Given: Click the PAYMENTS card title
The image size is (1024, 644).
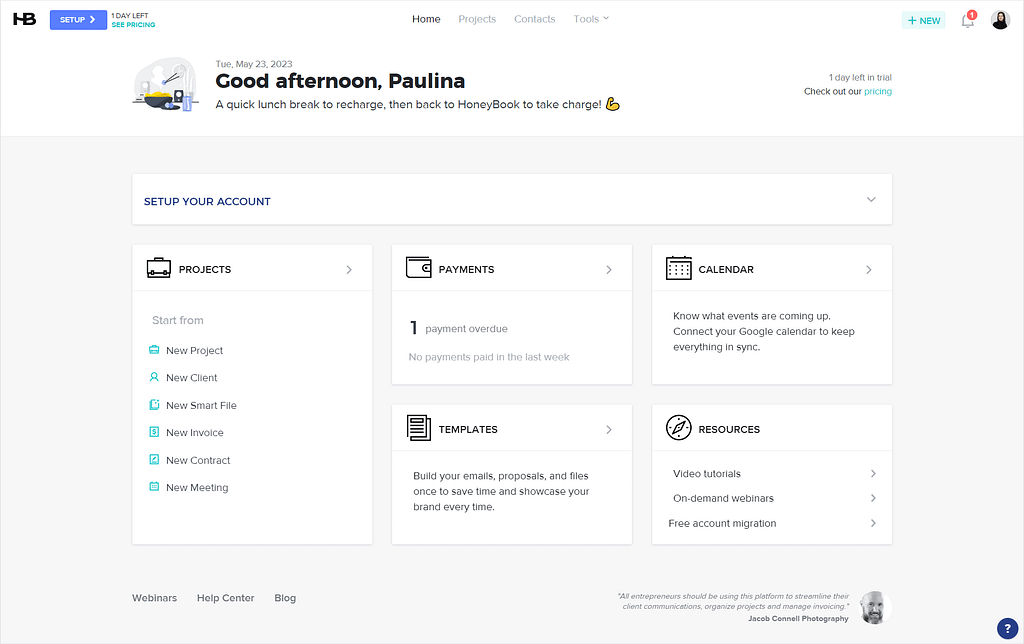Looking at the screenshot, I should tap(466, 269).
